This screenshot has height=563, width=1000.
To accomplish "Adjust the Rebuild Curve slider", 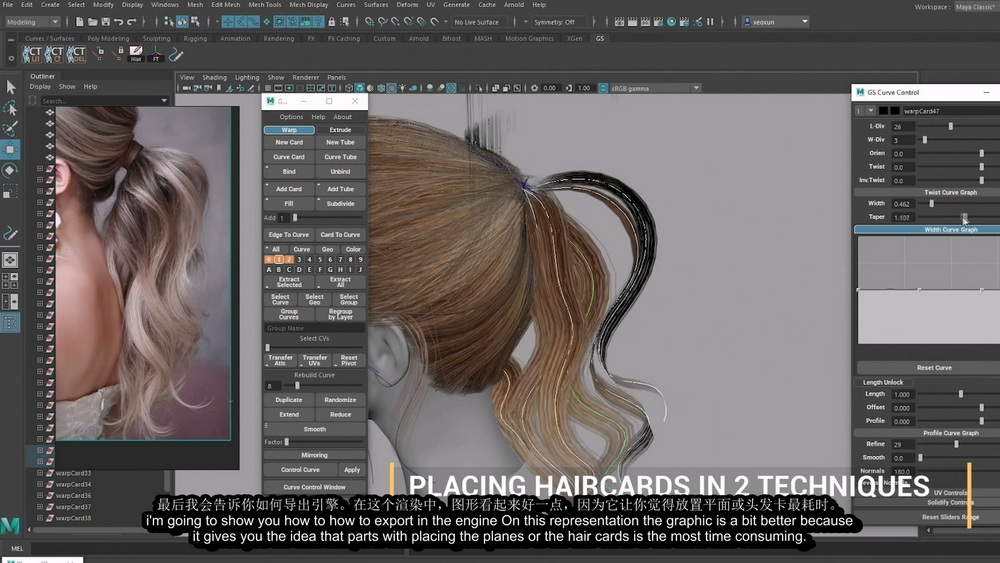I will tap(297, 386).
